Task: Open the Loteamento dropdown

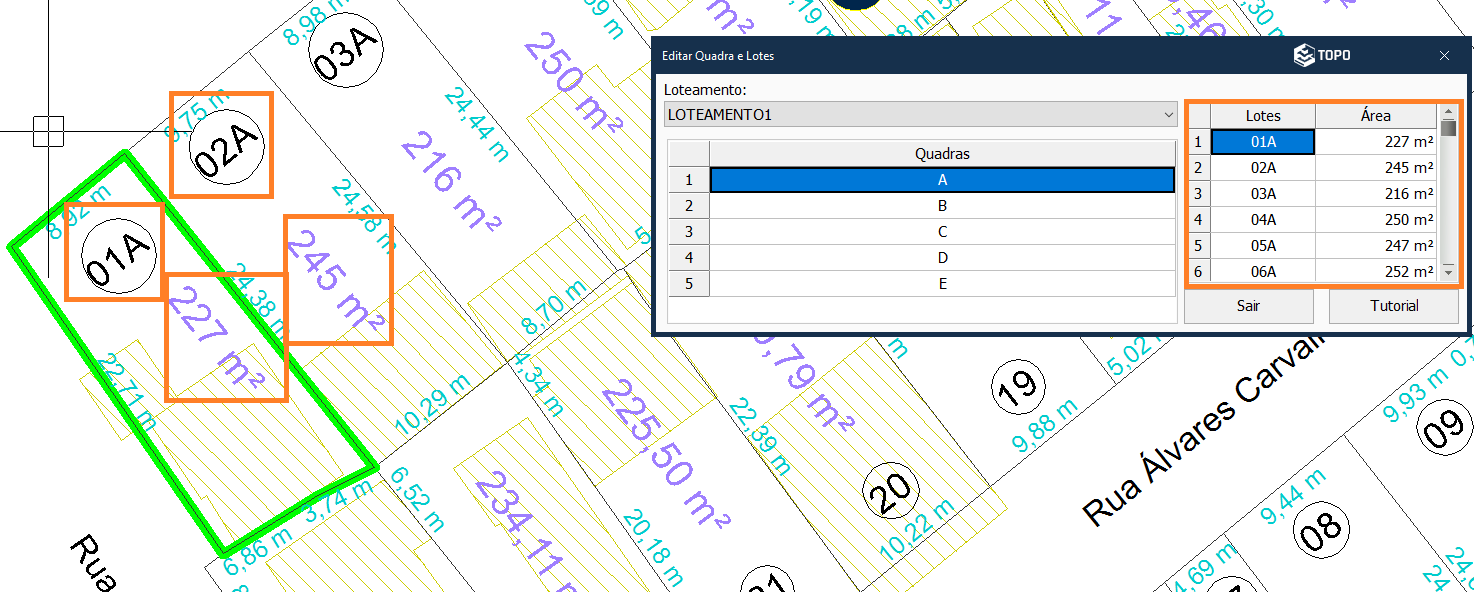Action: point(921,115)
